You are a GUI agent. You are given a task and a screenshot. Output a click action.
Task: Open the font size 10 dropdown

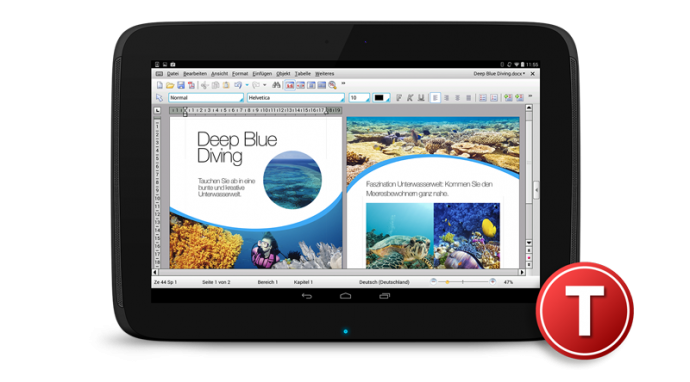click(x=359, y=98)
